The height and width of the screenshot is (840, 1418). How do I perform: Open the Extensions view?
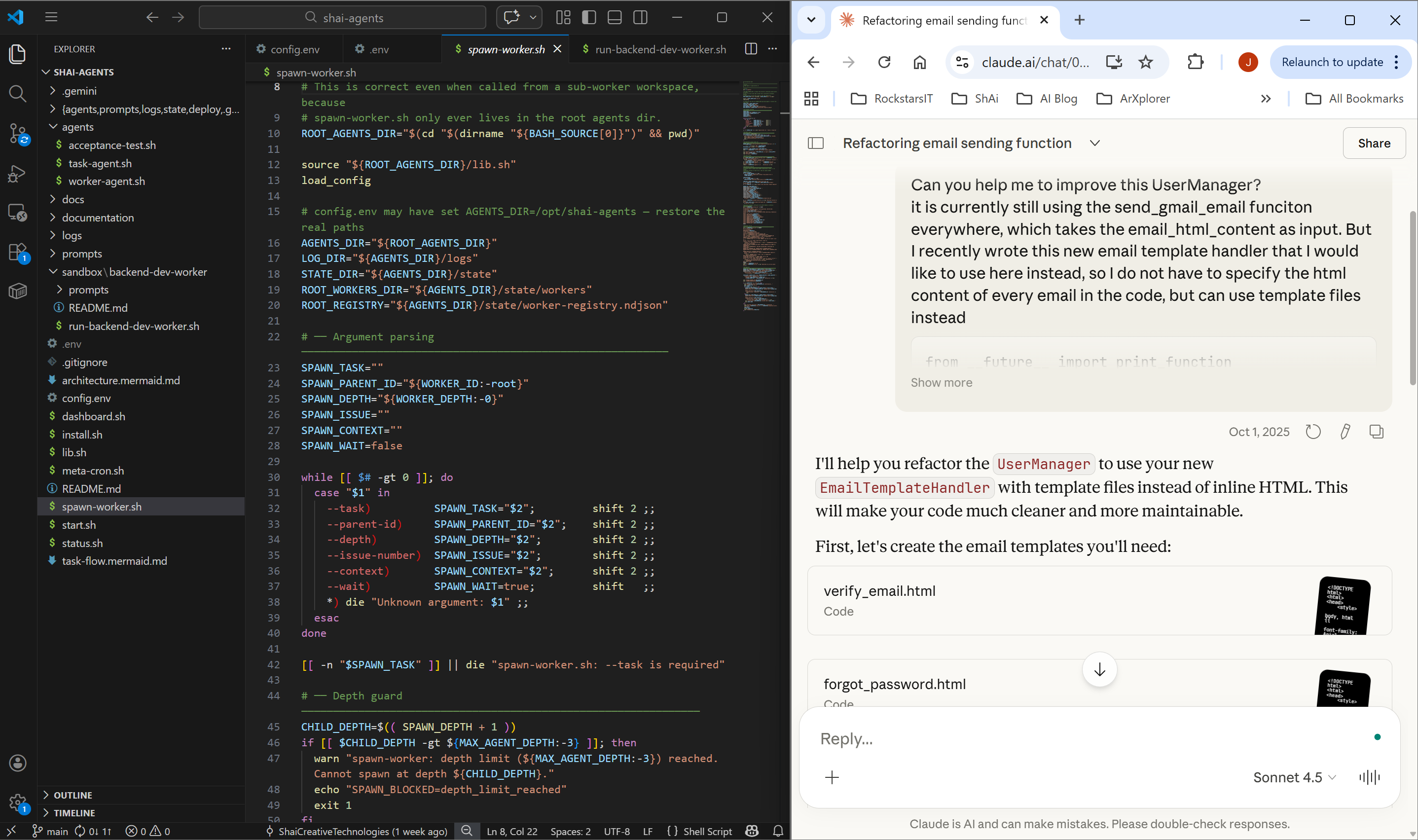(17, 252)
